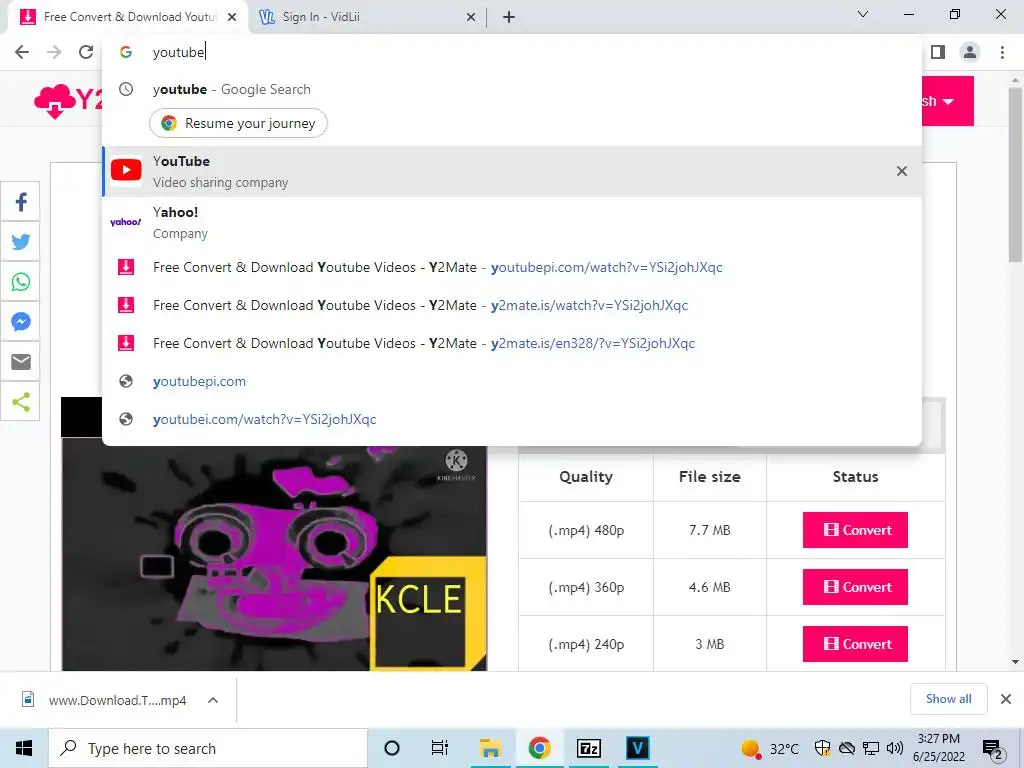Click the page vertical scrollbar thumb
The width and height of the screenshot is (1024, 768).
(1015, 176)
